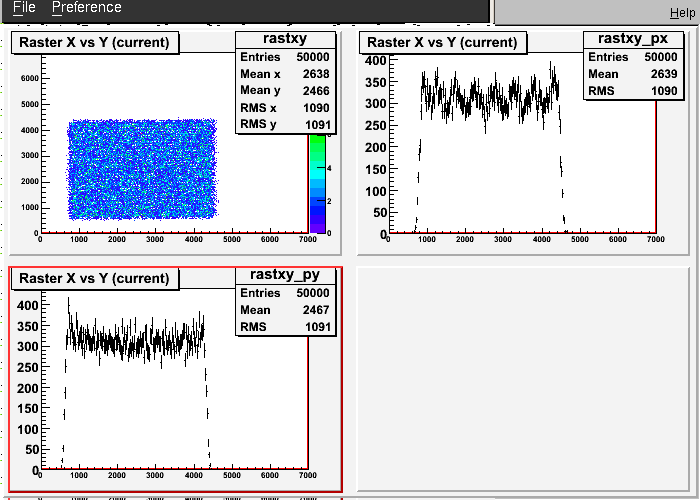Viewport: 700px width, 500px height.
Task: Click y-axis label 6000 on rastxy plot
Action: coord(30,78)
